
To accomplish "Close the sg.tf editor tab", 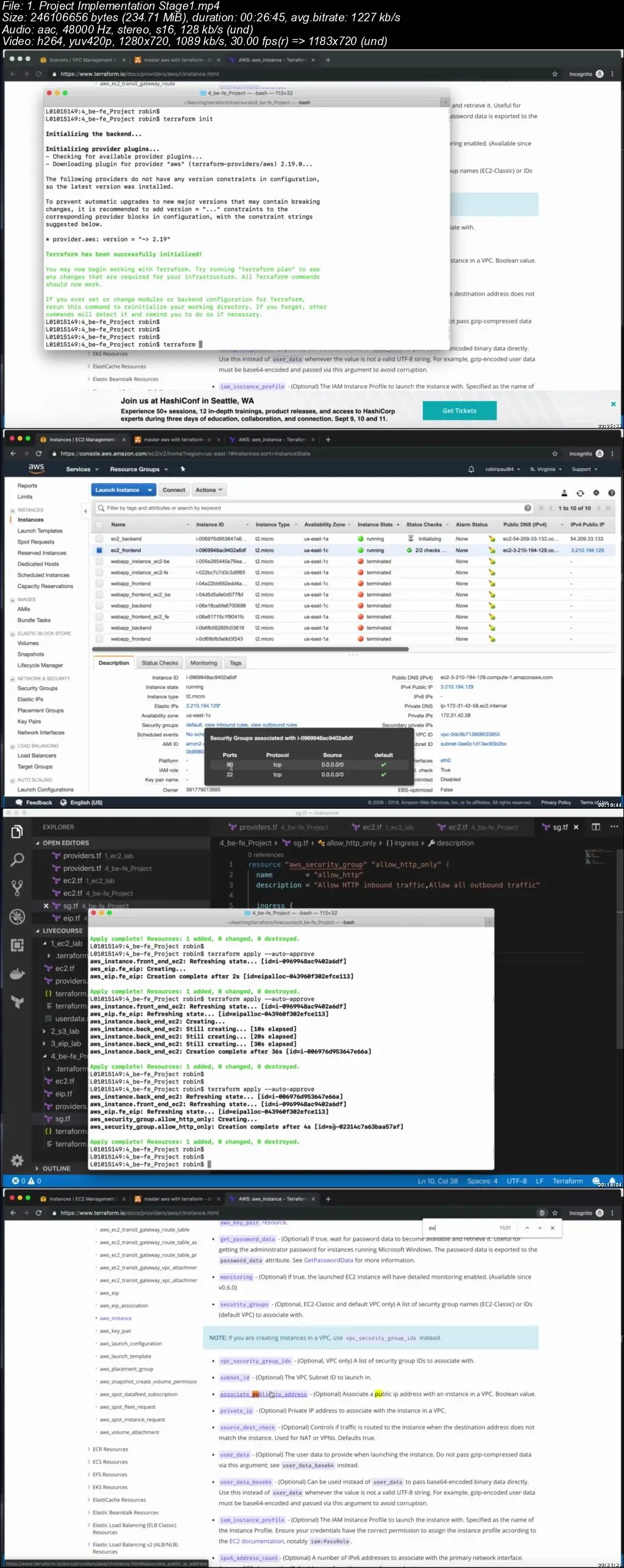I will tap(576, 827).
